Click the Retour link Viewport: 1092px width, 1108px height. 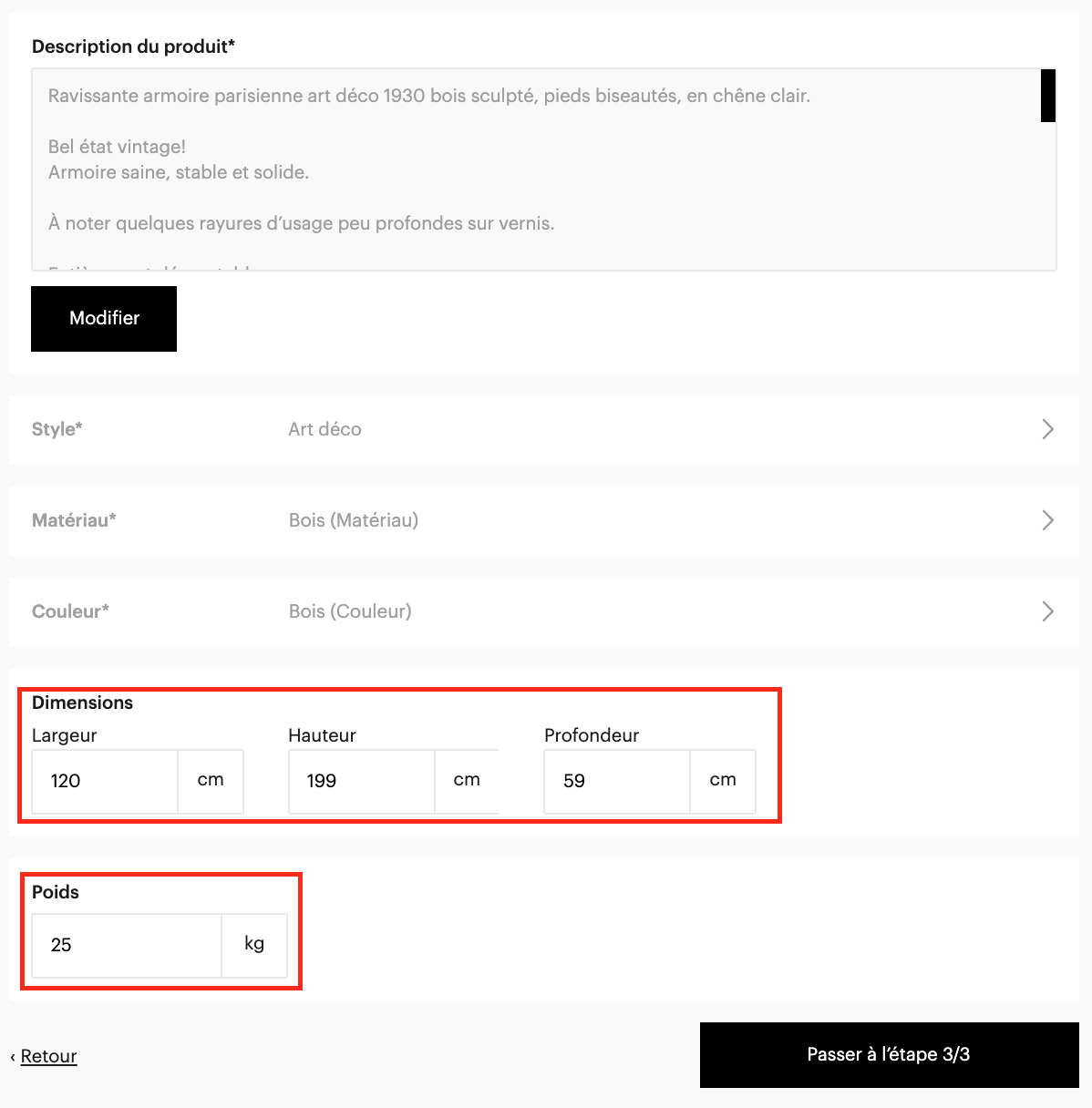point(48,1056)
